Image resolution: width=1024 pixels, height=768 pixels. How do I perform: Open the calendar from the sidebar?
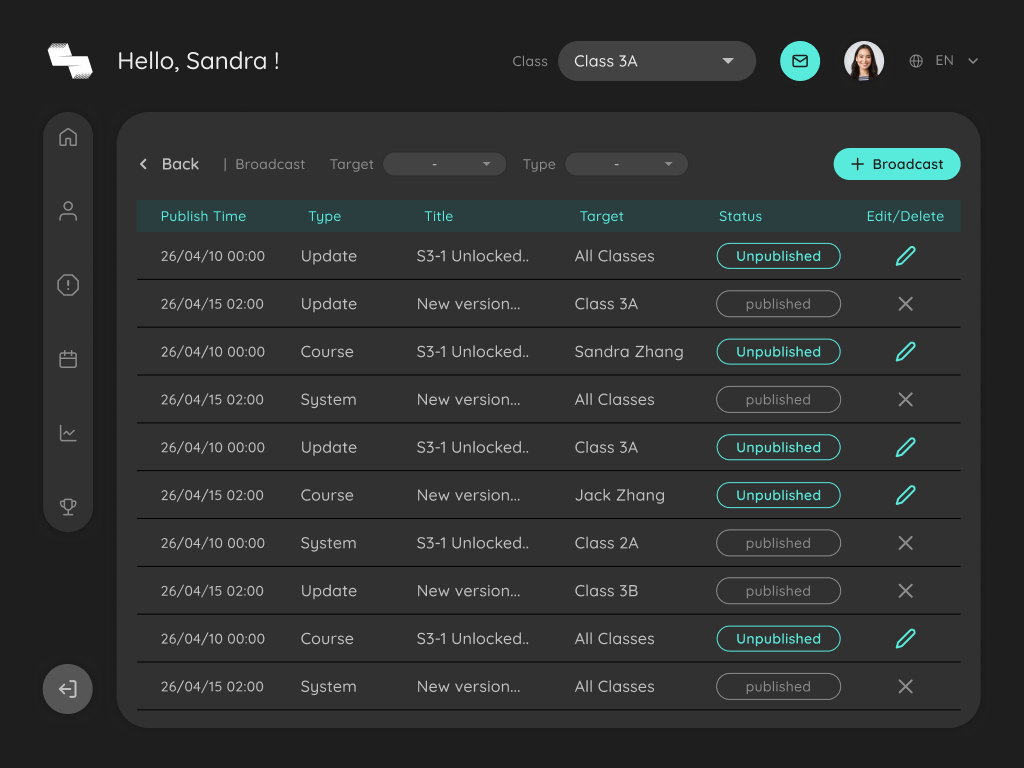coord(68,359)
